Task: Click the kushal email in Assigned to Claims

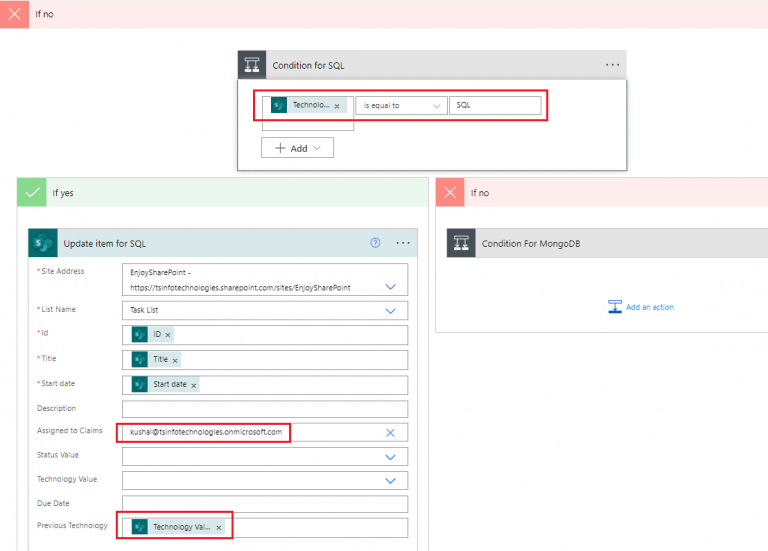Action: (x=206, y=432)
